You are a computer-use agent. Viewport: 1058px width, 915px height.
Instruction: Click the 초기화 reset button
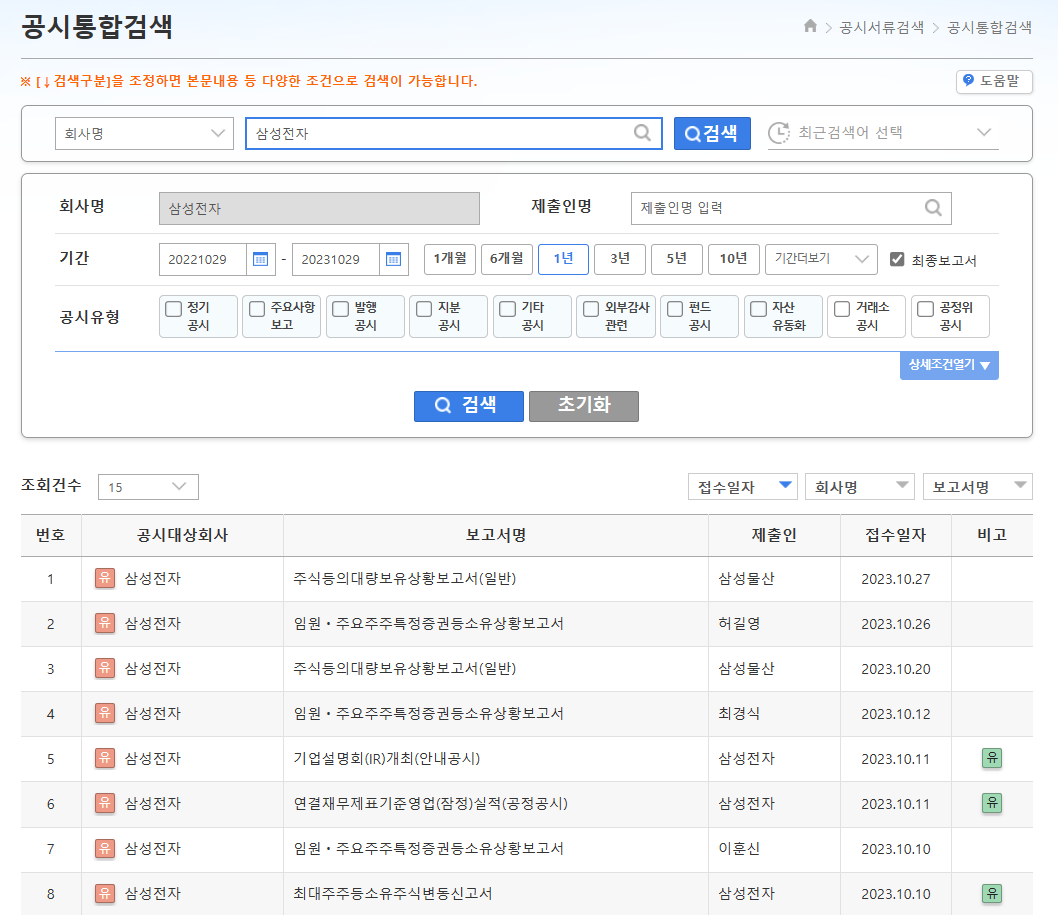point(584,406)
